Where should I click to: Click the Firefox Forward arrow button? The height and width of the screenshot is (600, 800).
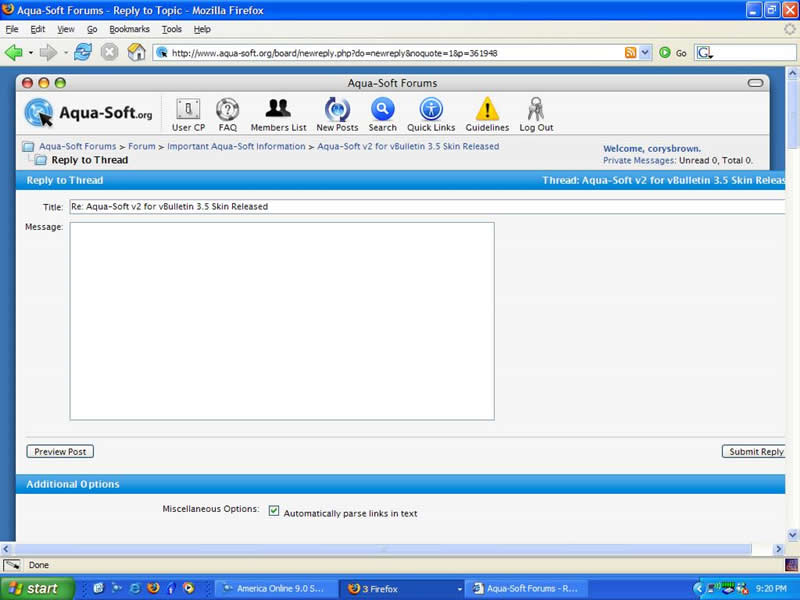coord(48,53)
